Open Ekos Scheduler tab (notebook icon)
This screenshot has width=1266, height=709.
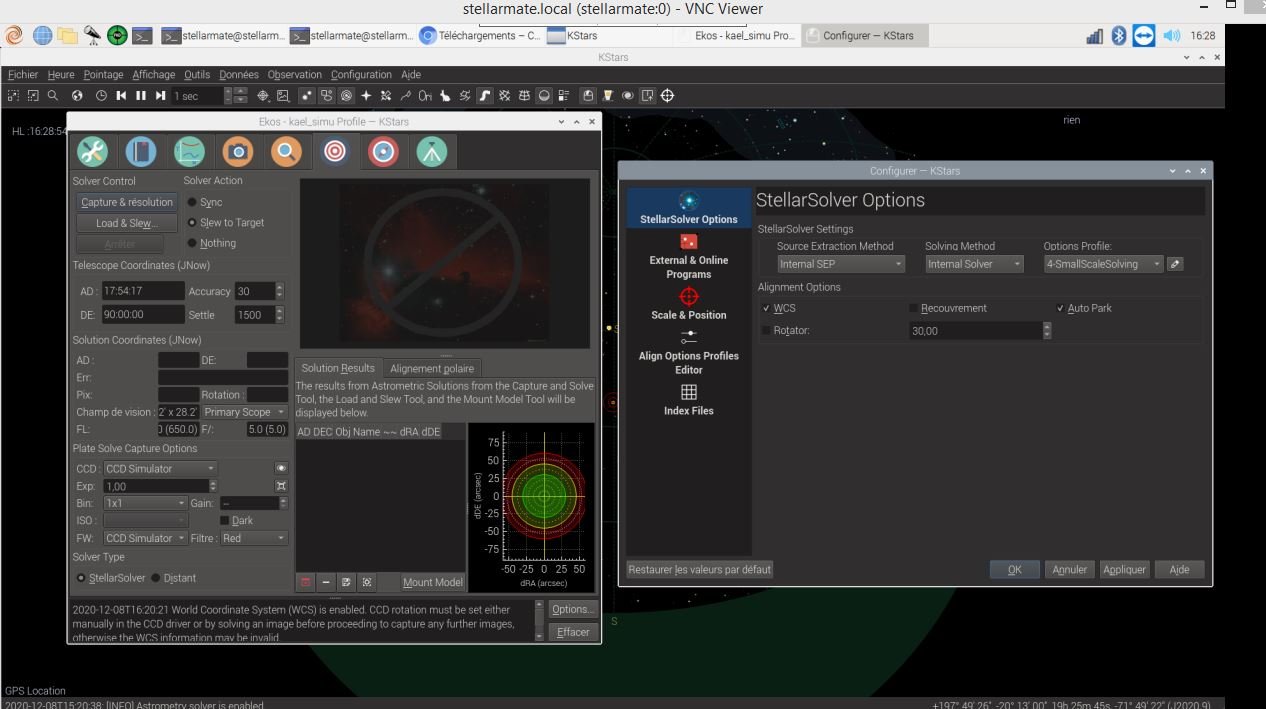tap(141, 152)
